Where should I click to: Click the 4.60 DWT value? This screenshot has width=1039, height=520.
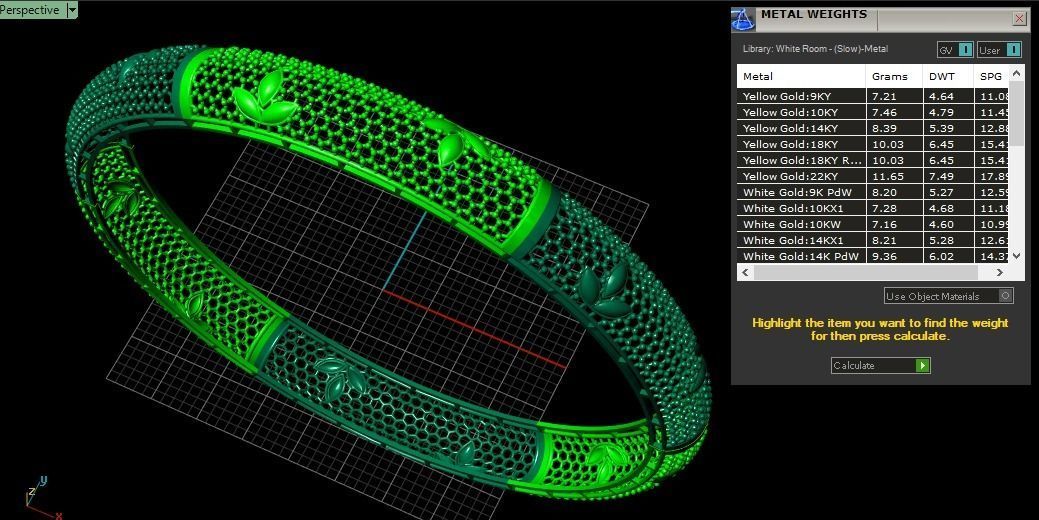(941, 225)
